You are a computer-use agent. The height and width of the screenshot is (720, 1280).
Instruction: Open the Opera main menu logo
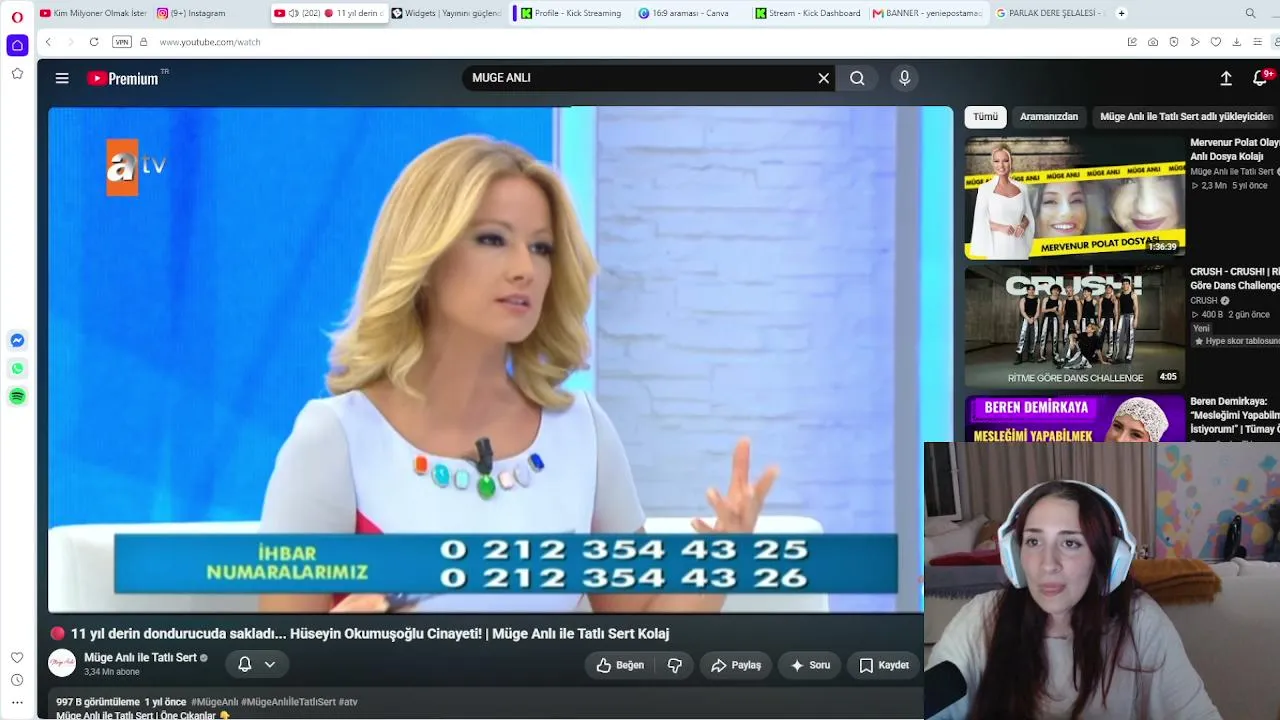[17, 16]
